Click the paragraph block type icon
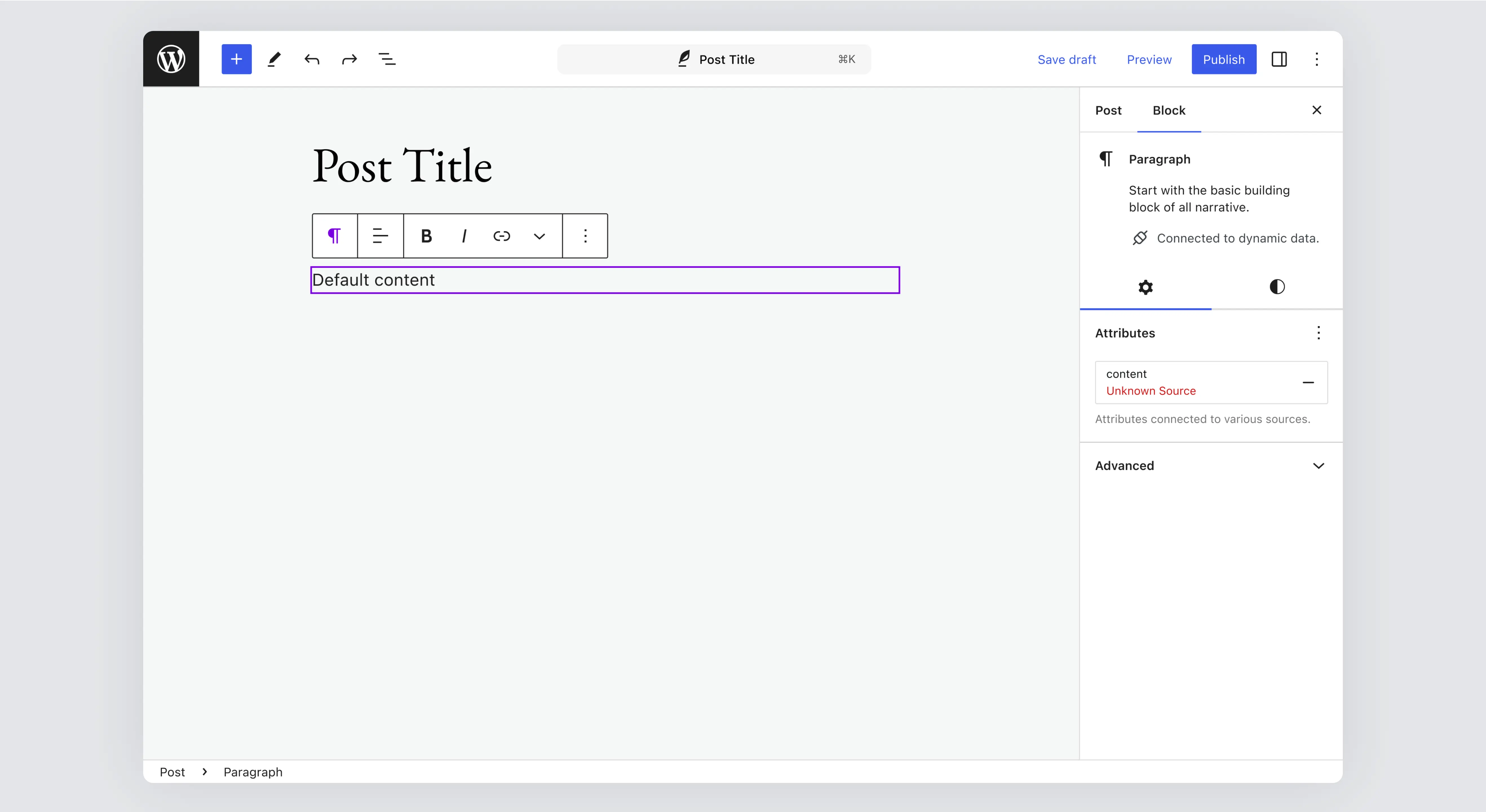1486x812 pixels. 335,236
